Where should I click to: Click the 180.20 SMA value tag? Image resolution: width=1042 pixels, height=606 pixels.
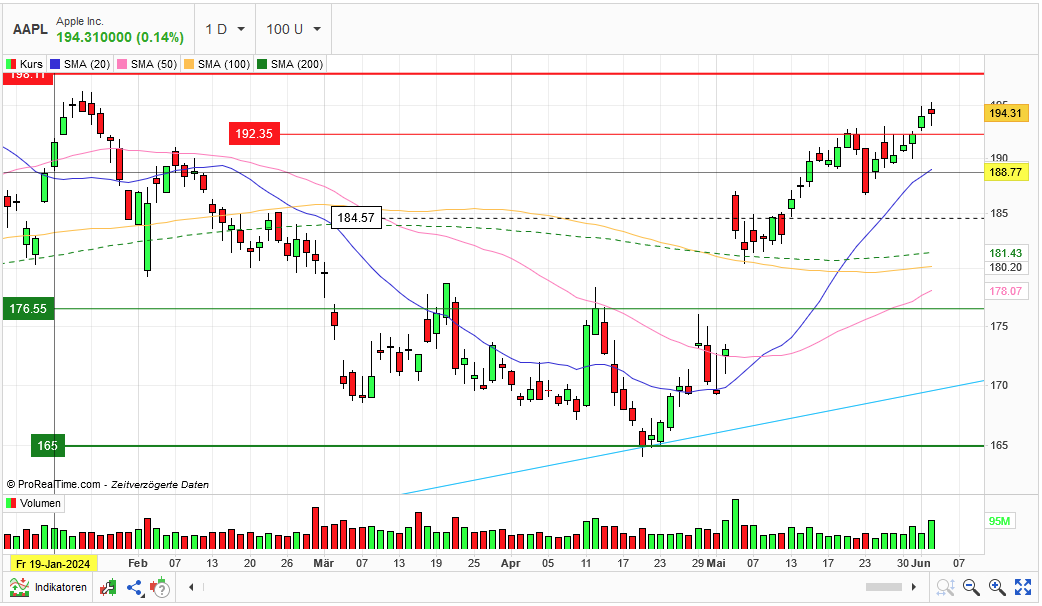[x=1005, y=267]
